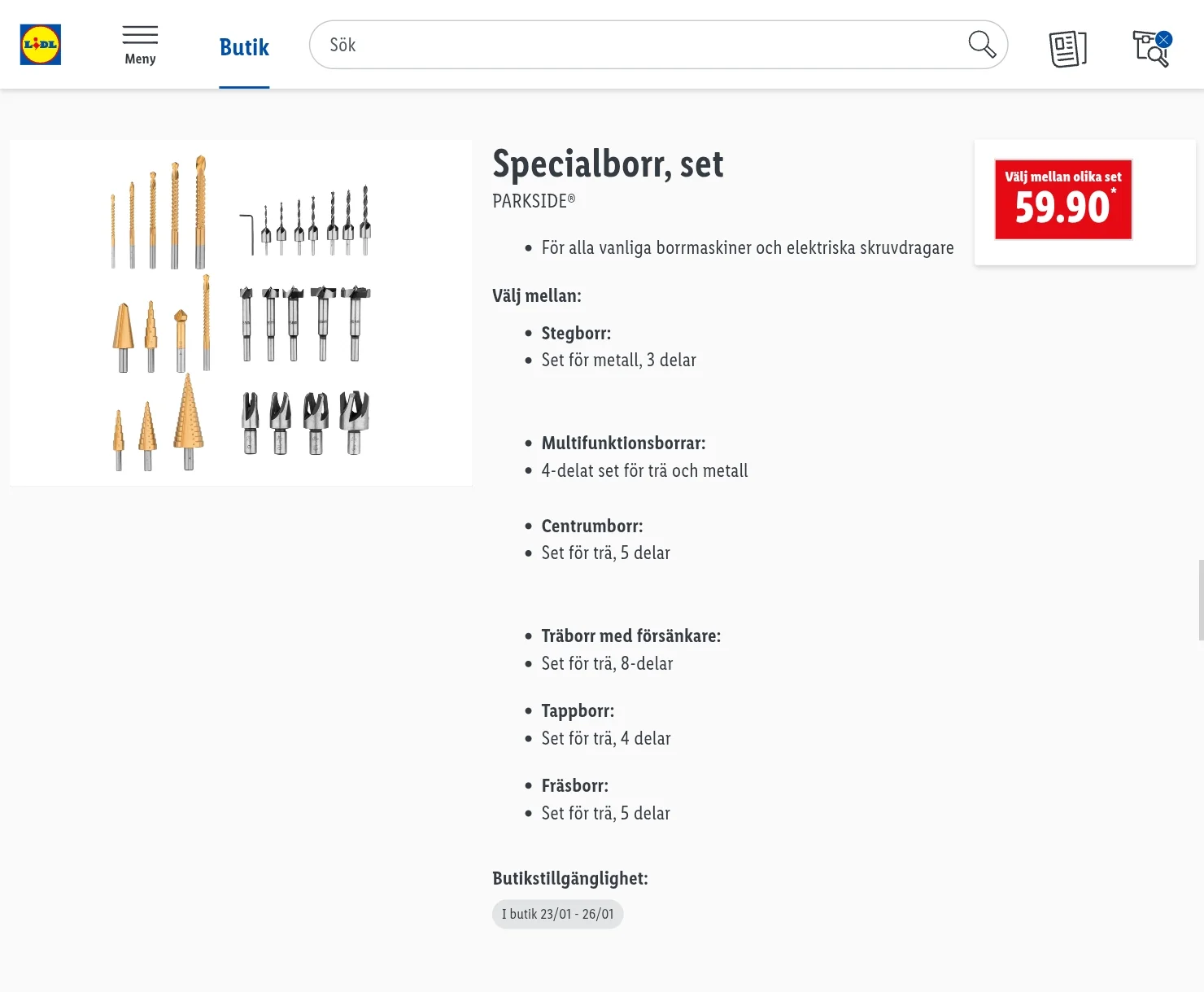Click the blue X badge on store finder

tap(1164, 39)
